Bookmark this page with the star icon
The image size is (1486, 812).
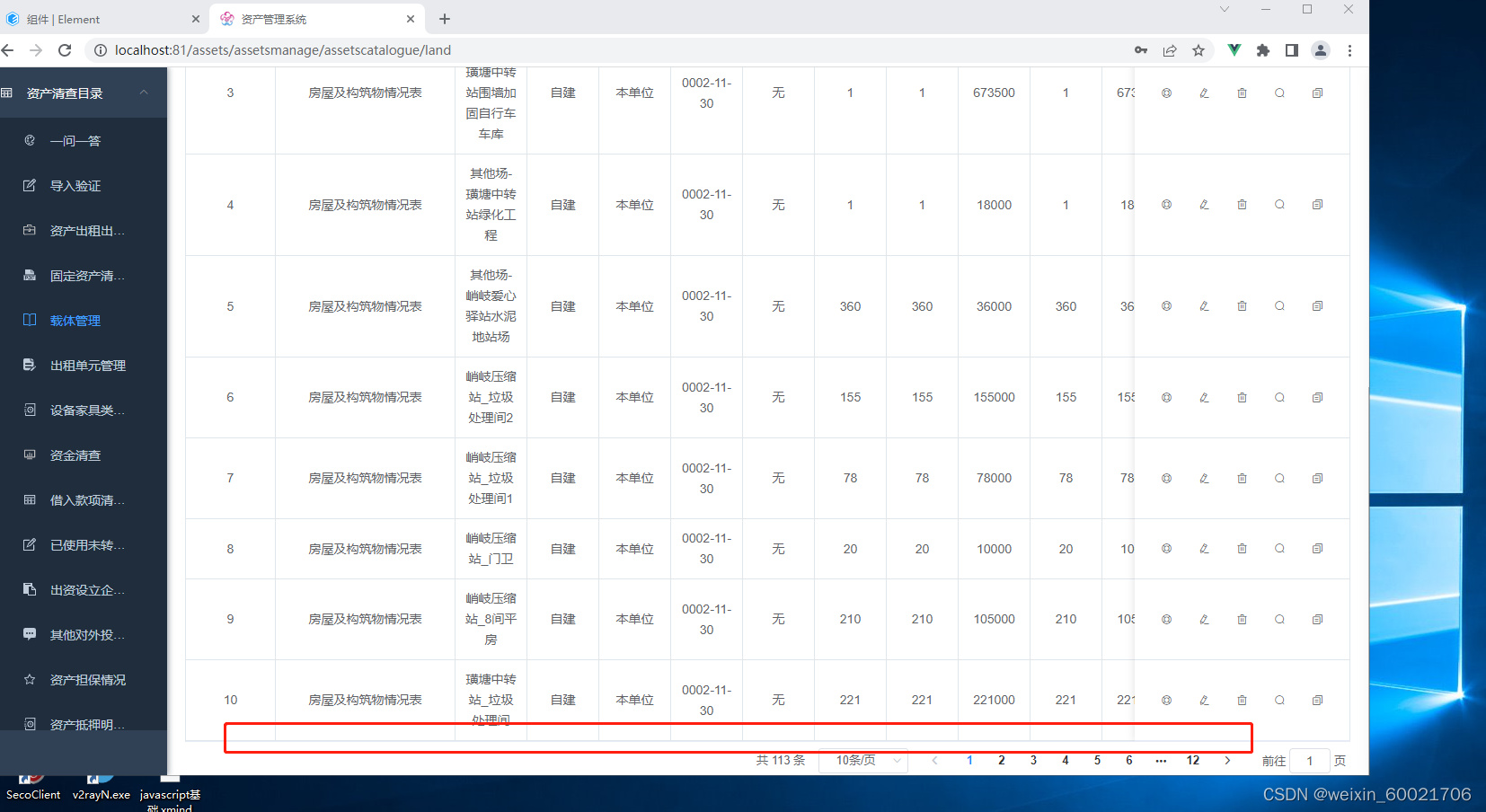coord(1199,50)
